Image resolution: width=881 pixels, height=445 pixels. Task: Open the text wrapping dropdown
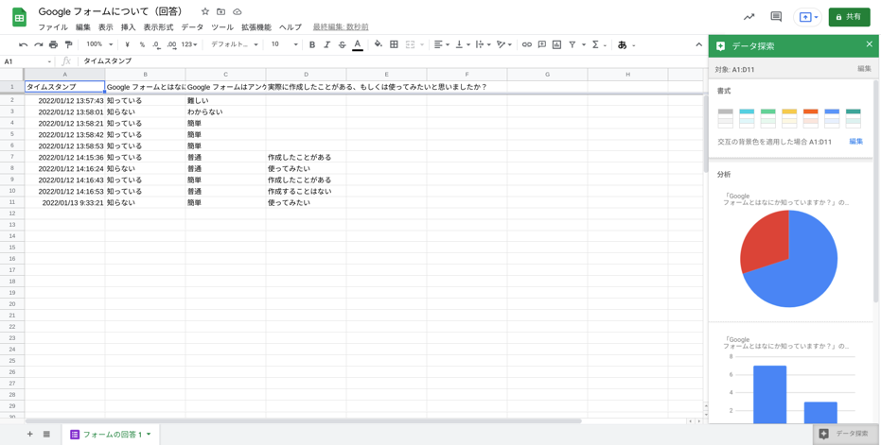pyautogui.click(x=483, y=44)
